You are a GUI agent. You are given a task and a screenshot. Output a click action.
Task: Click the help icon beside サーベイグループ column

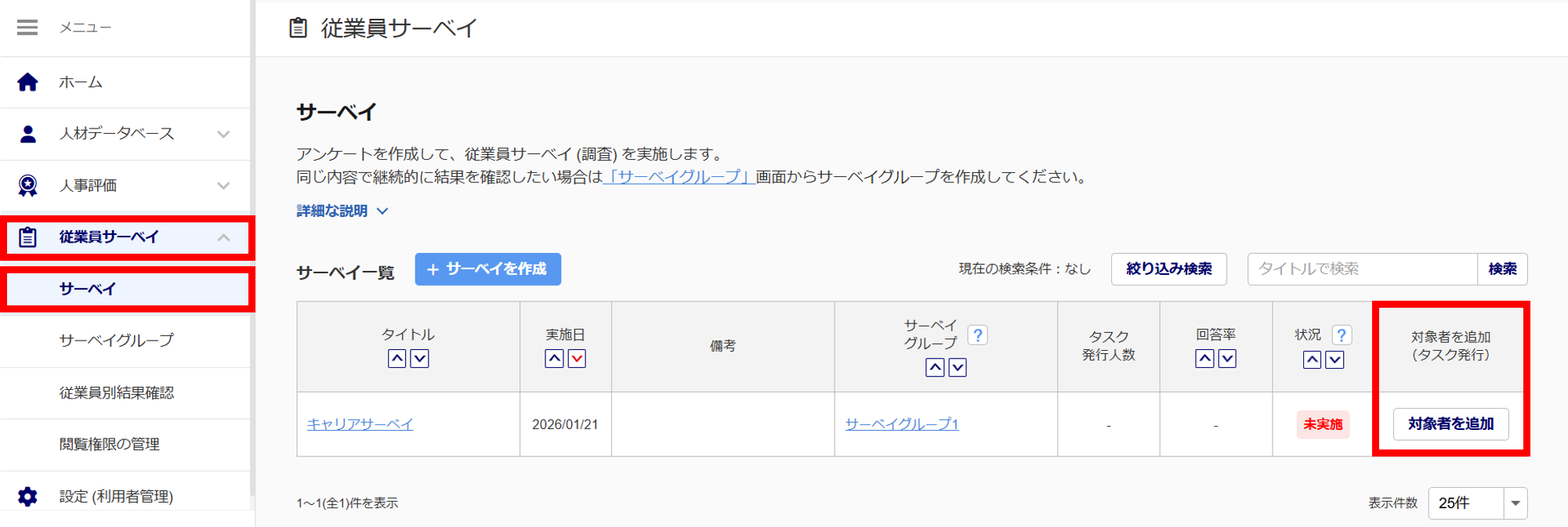(977, 335)
